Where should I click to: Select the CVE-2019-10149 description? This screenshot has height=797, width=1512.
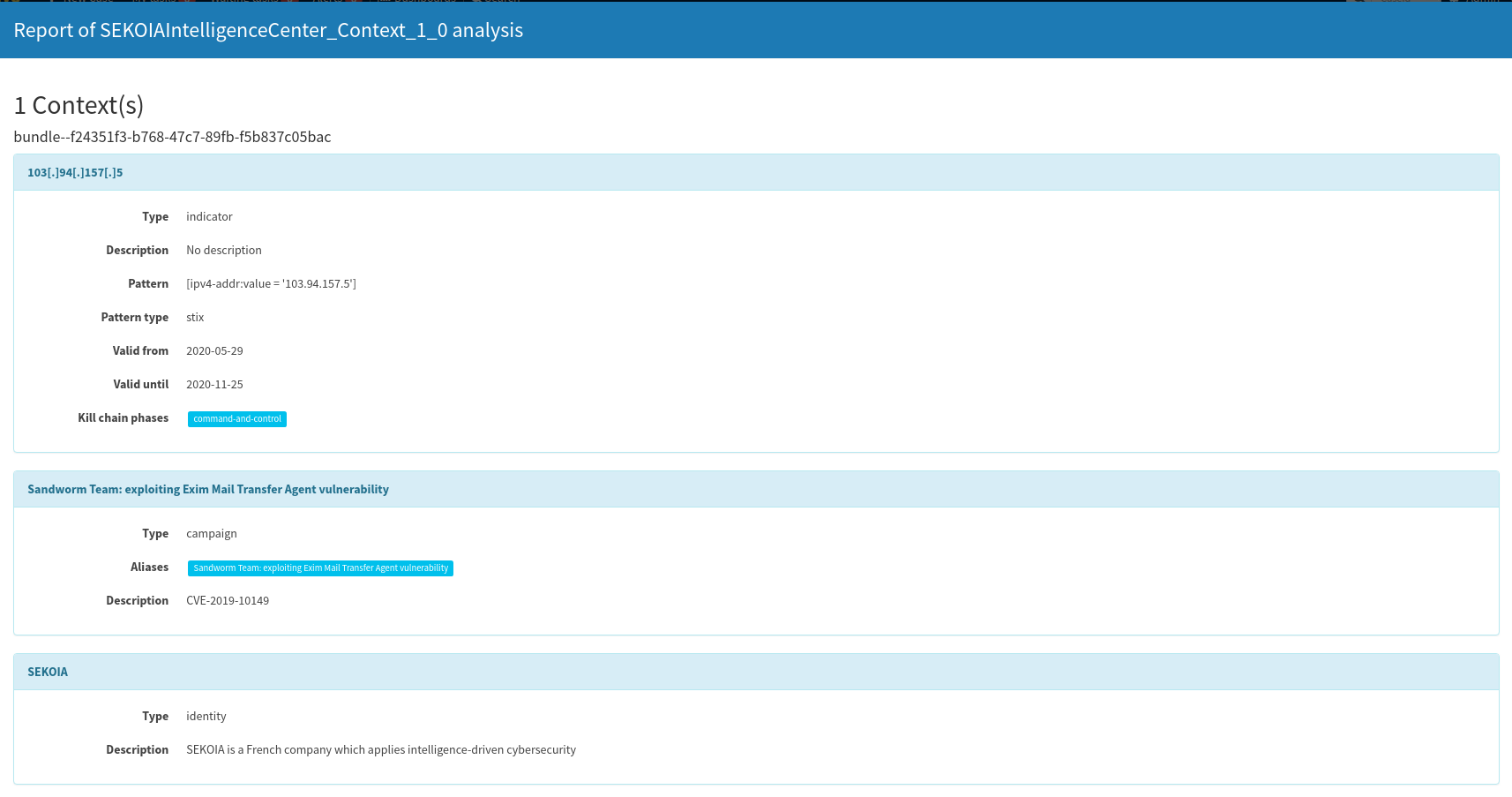click(x=228, y=600)
